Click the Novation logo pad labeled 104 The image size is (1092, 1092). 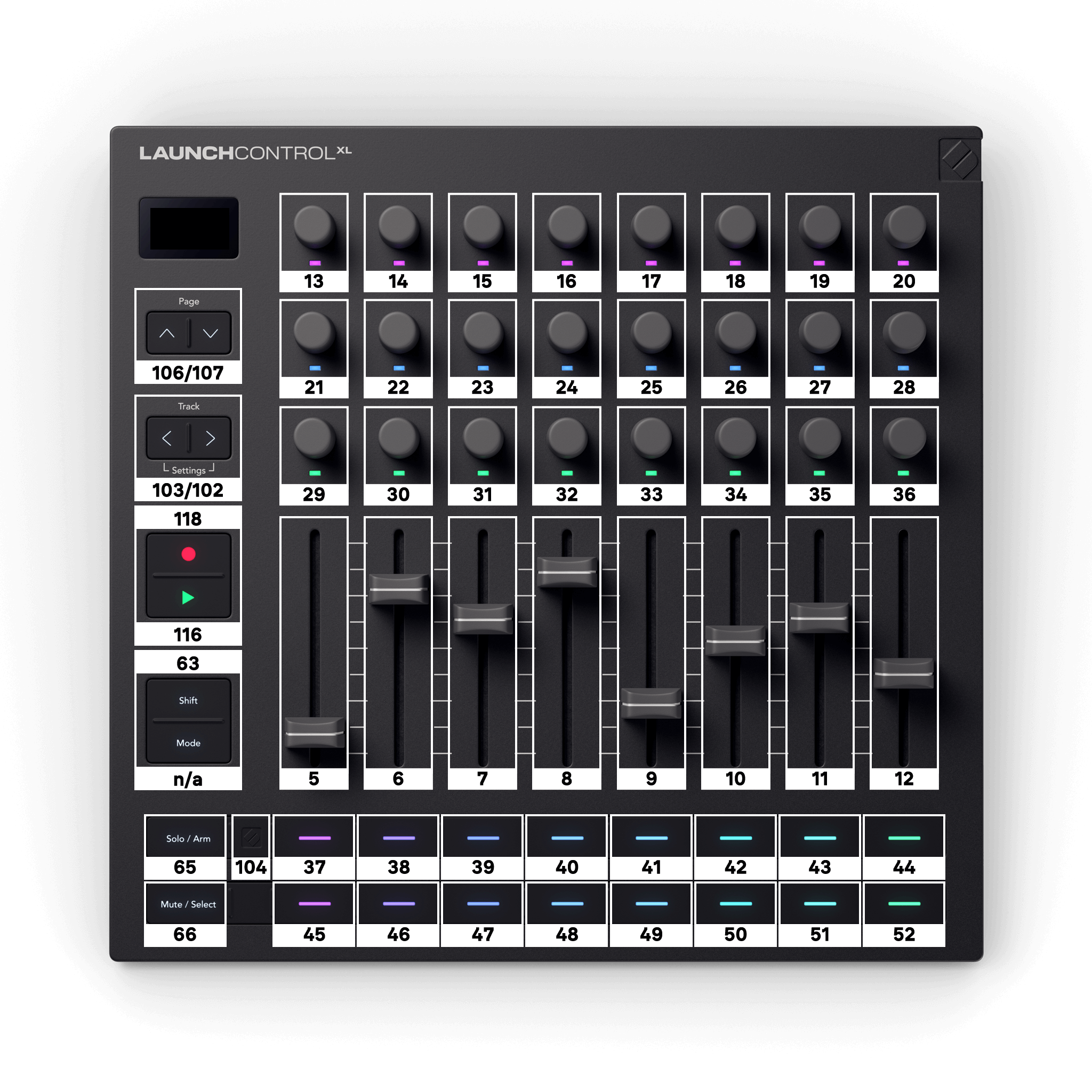click(251, 837)
